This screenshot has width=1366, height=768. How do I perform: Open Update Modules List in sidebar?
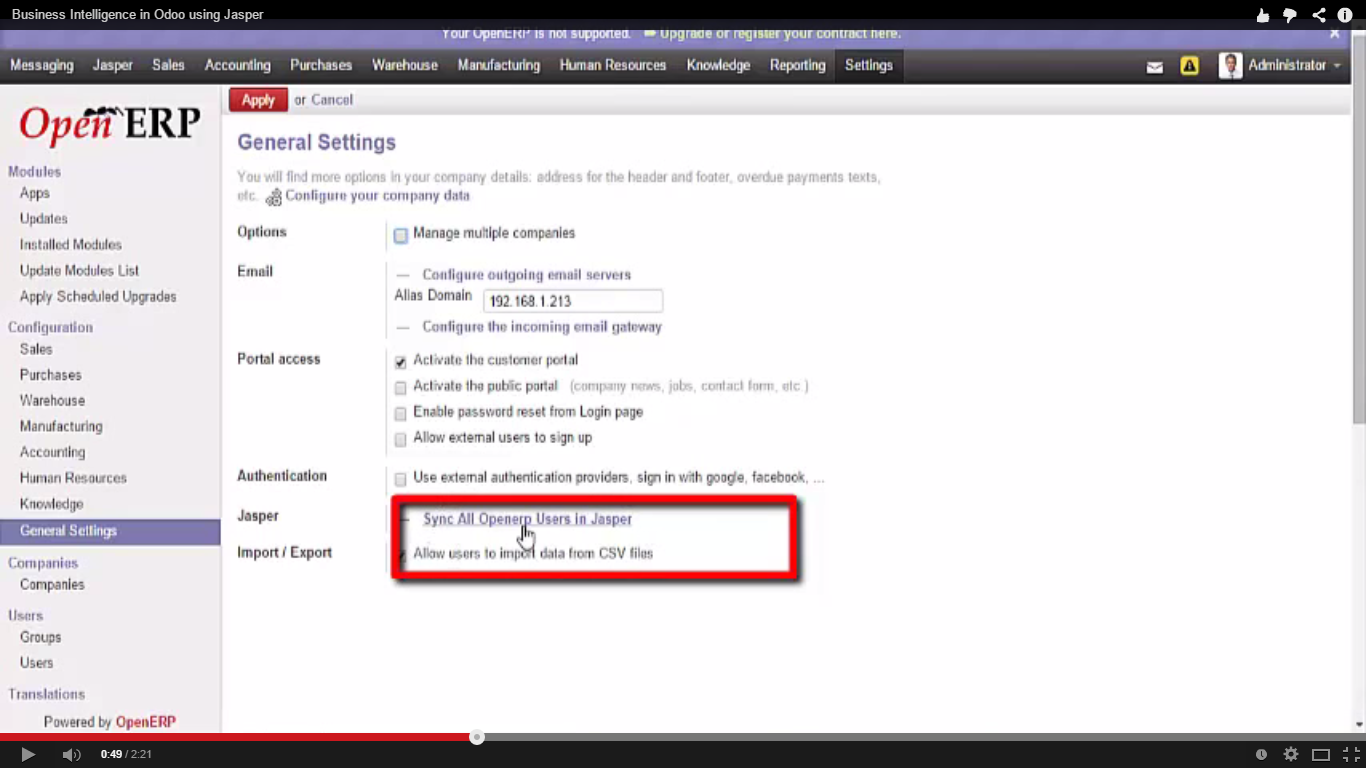point(80,271)
